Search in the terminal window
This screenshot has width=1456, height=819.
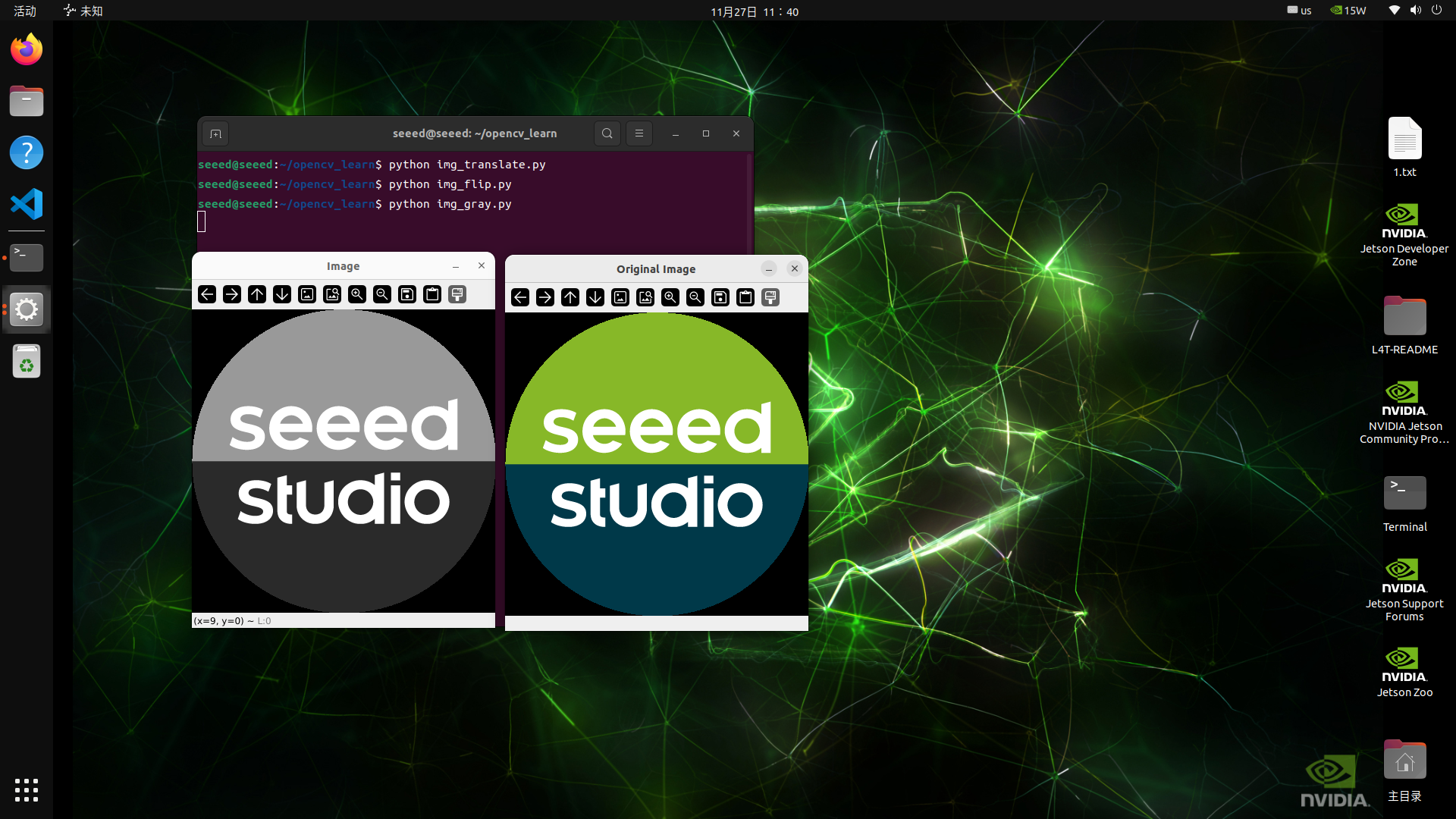pos(607,133)
